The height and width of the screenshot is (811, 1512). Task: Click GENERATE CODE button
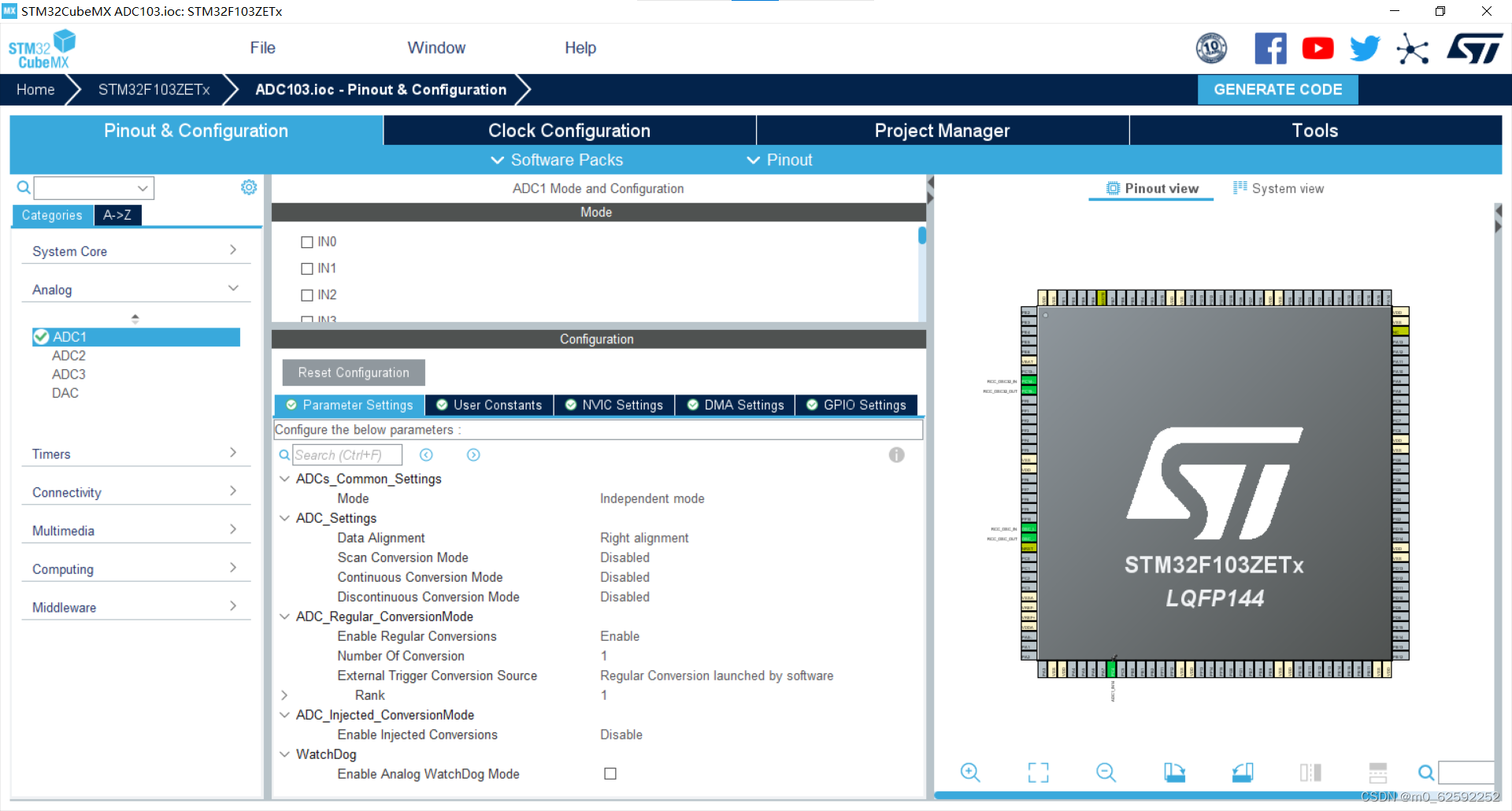click(1278, 90)
